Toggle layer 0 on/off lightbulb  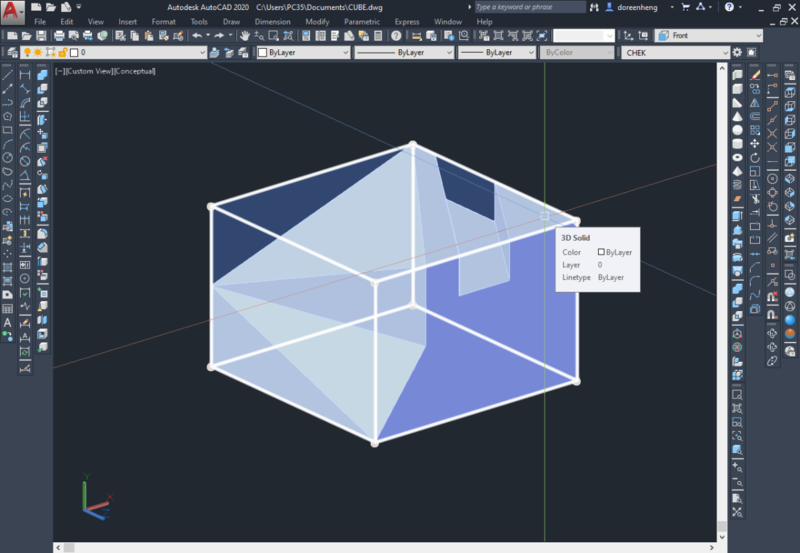(26, 52)
